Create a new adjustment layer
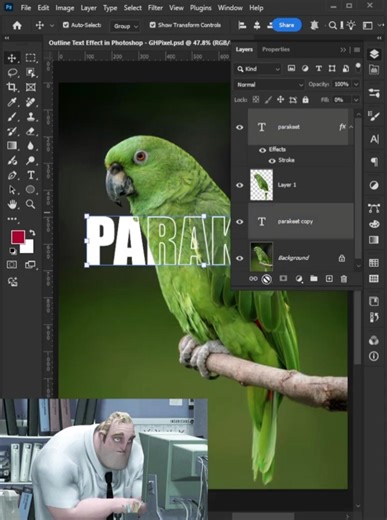Image resolution: width=387 pixels, height=520 pixels. (299, 279)
